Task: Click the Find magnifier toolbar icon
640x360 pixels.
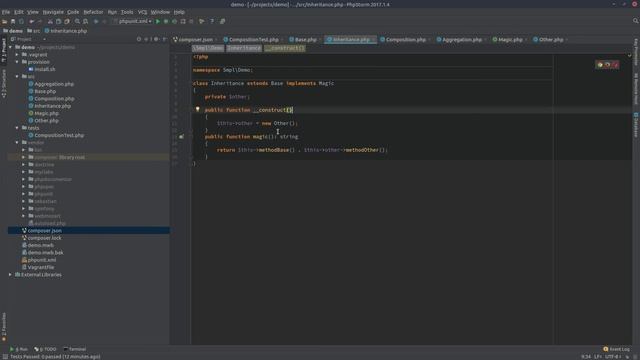Action: [77, 21]
